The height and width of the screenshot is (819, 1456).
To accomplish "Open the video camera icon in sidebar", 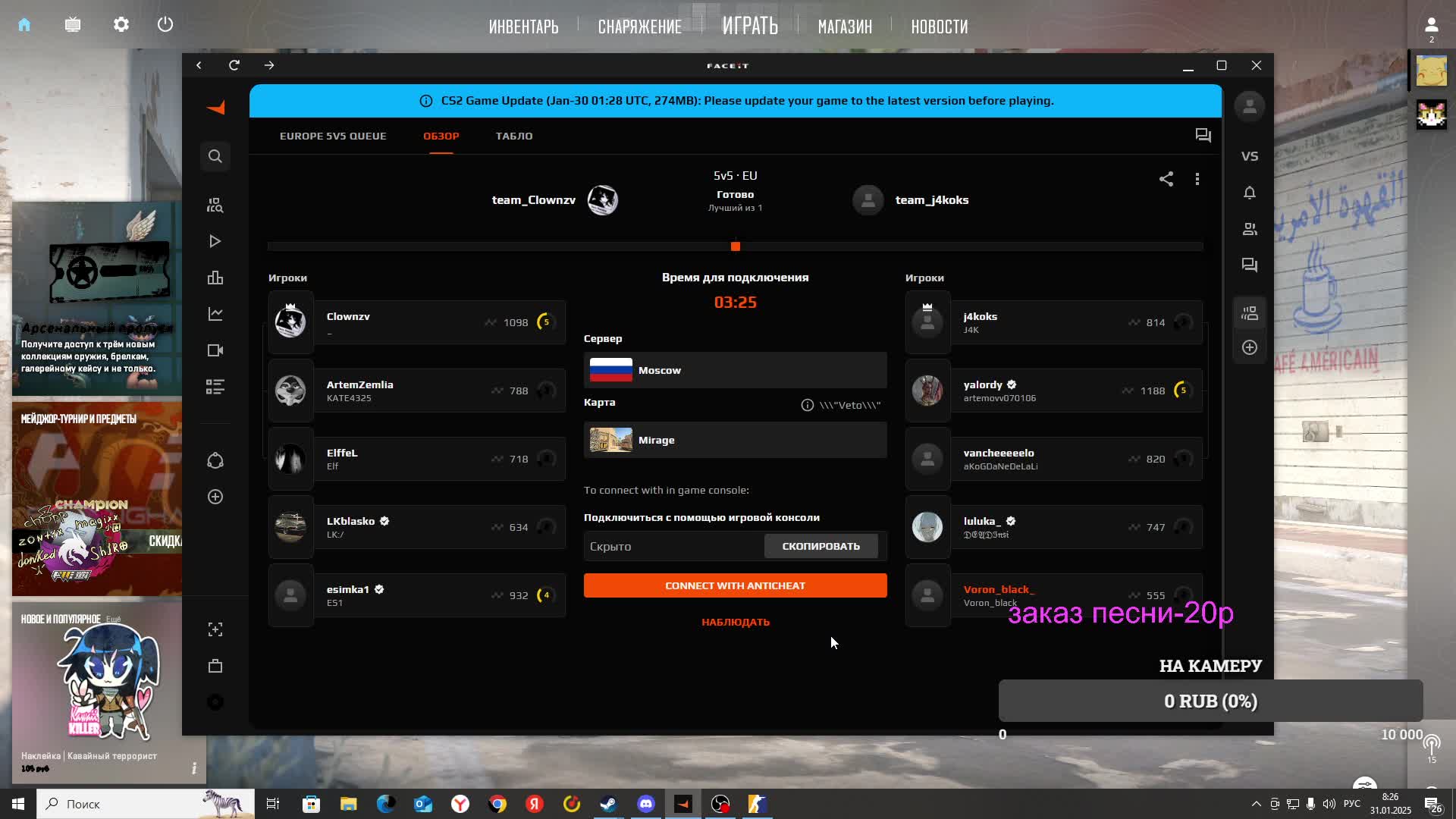I will click(x=215, y=350).
